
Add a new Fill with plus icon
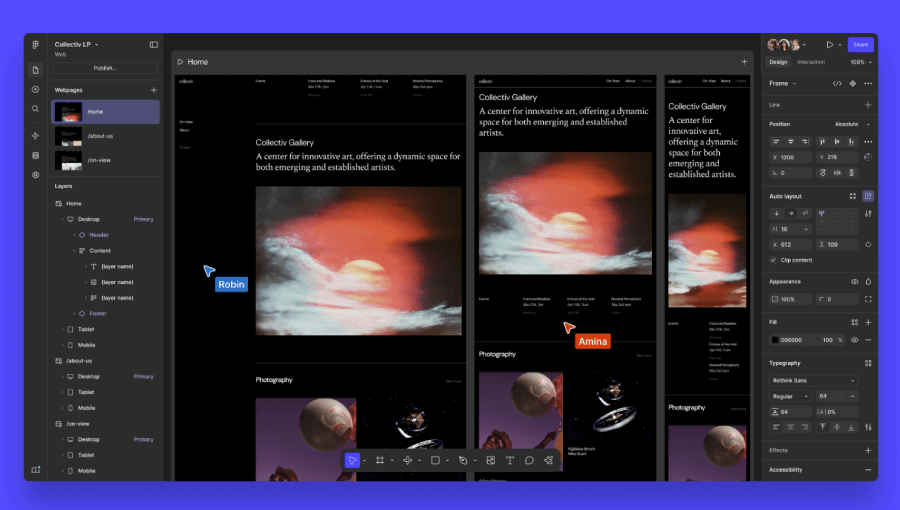868,322
